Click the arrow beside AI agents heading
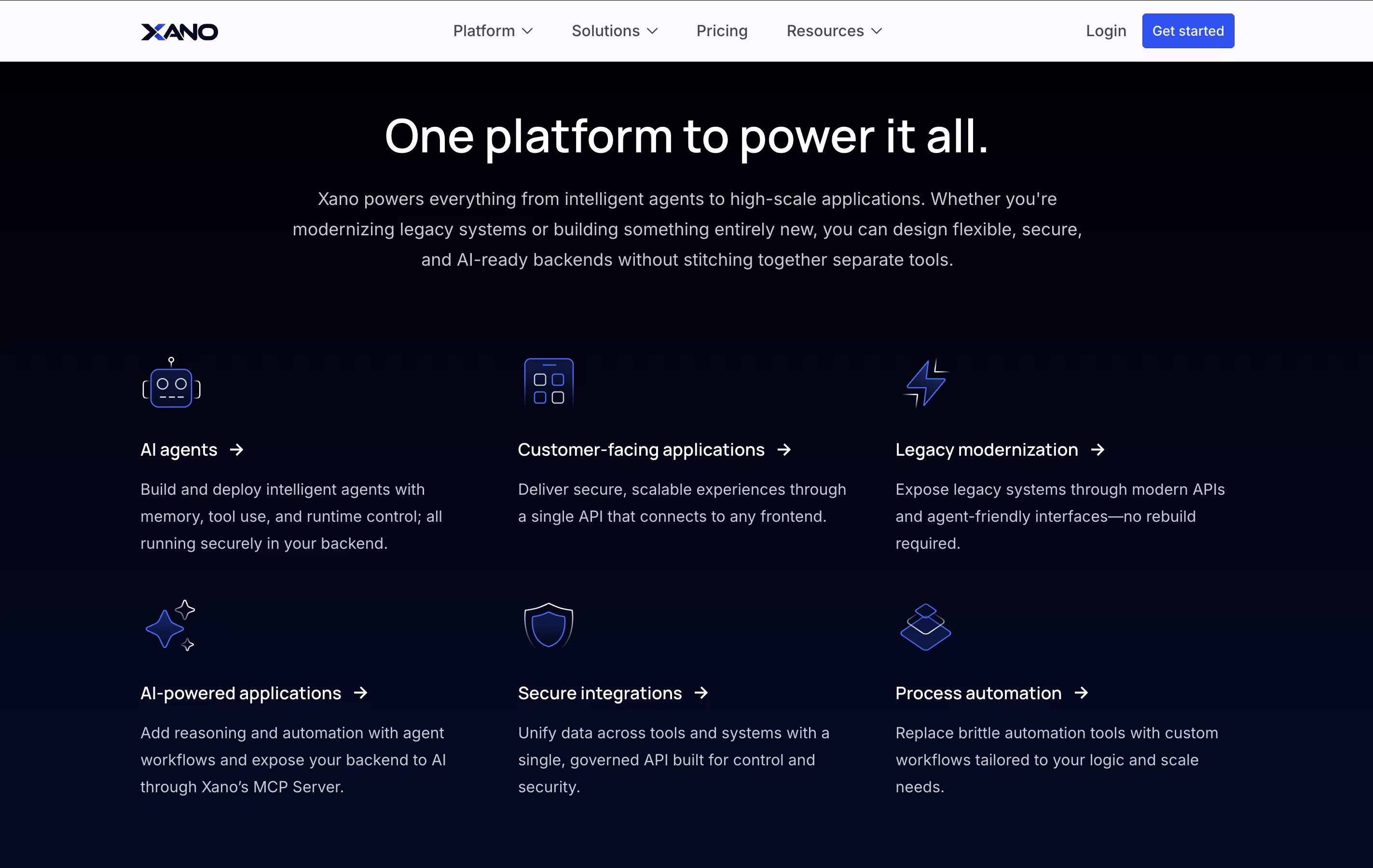The image size is (1373, 868). [x=236, y=450]
